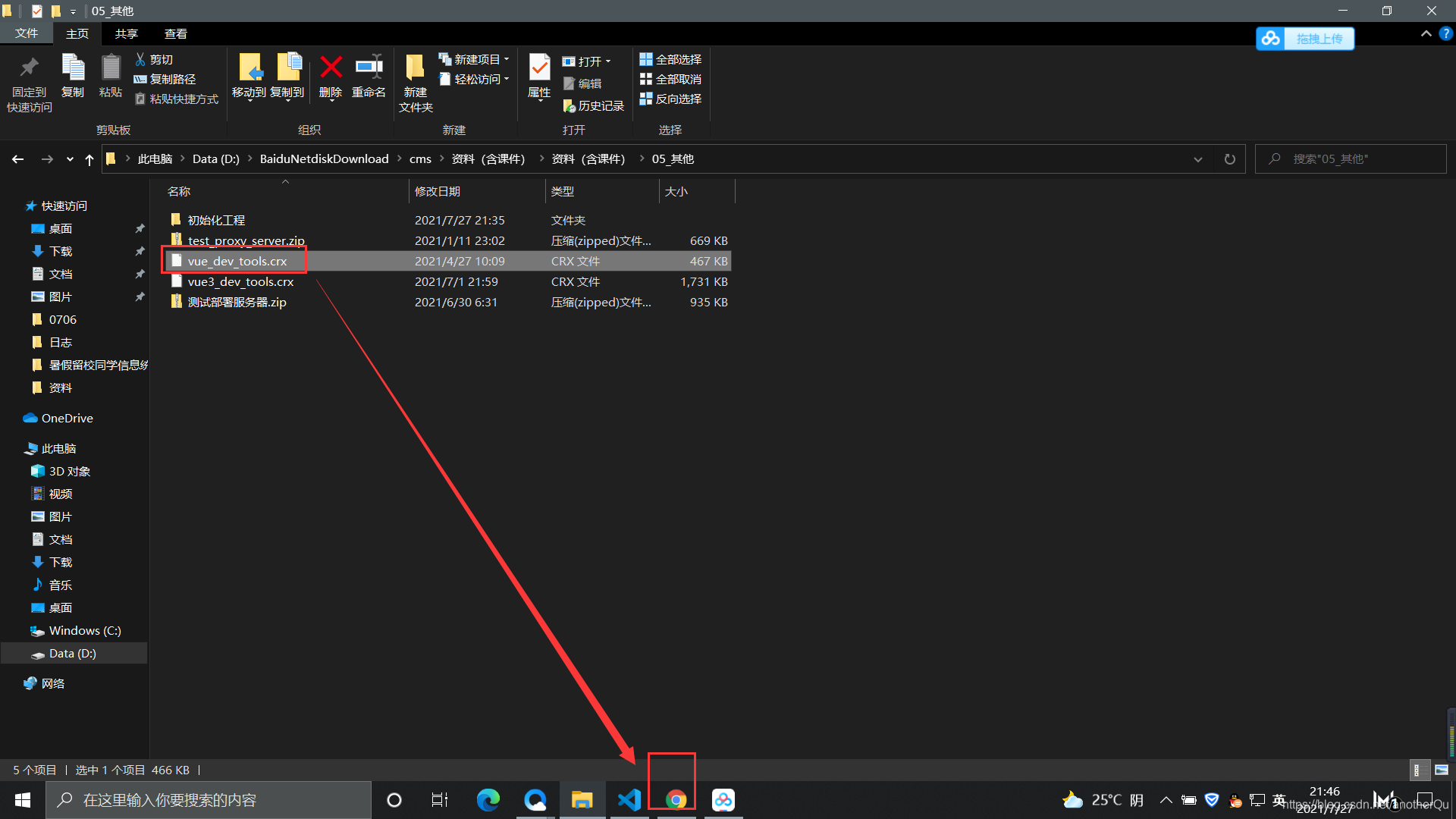Click the Rename (重命名) ribbon icon

click(x=369, y=68)
